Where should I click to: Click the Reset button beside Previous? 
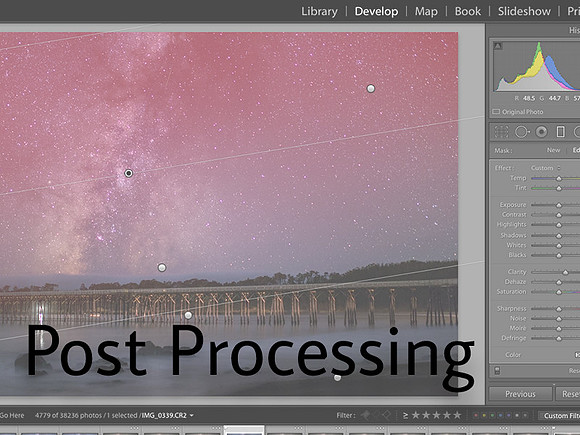pos(568,394)
